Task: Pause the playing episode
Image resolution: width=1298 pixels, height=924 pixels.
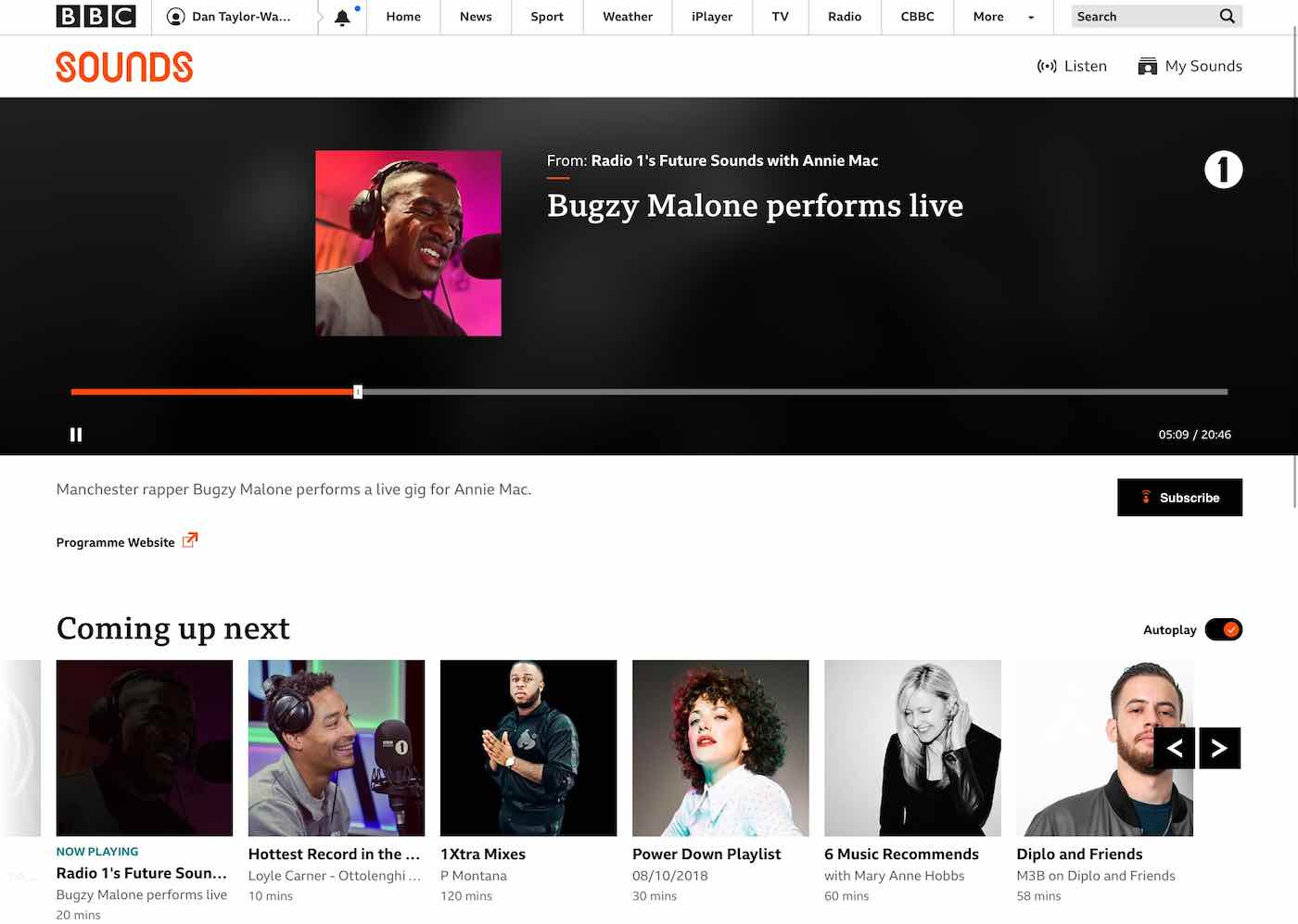Action: 76,435
